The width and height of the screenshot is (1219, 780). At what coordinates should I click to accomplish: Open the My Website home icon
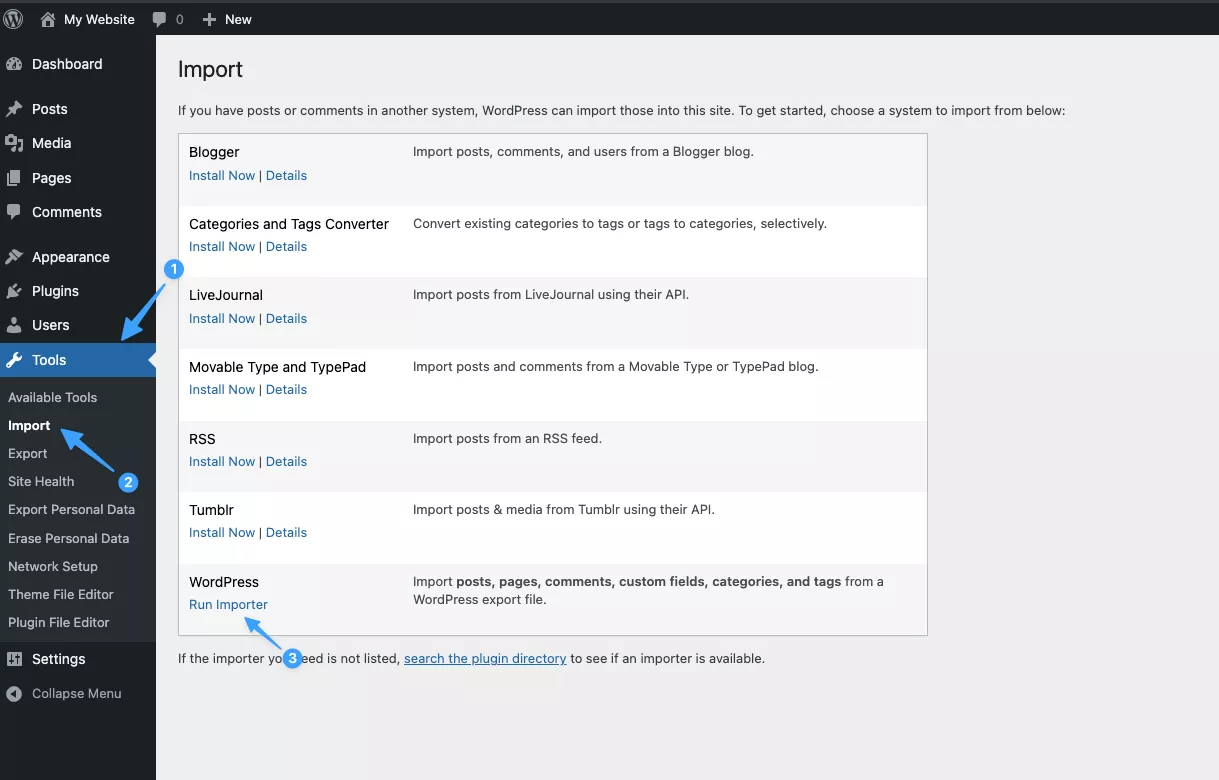coord(48,19)
